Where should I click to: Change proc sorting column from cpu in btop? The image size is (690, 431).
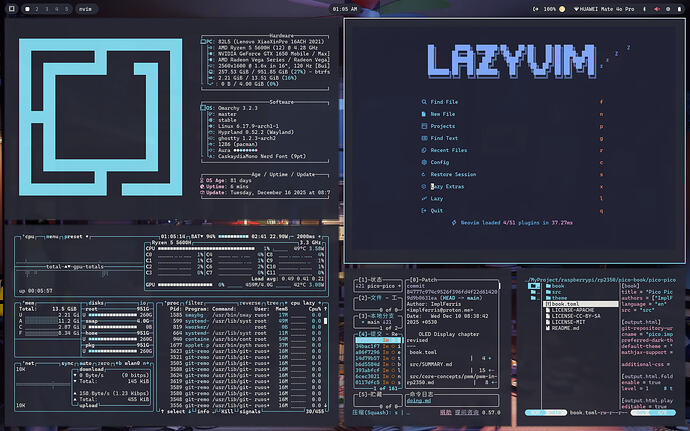[x=296, y=303]
